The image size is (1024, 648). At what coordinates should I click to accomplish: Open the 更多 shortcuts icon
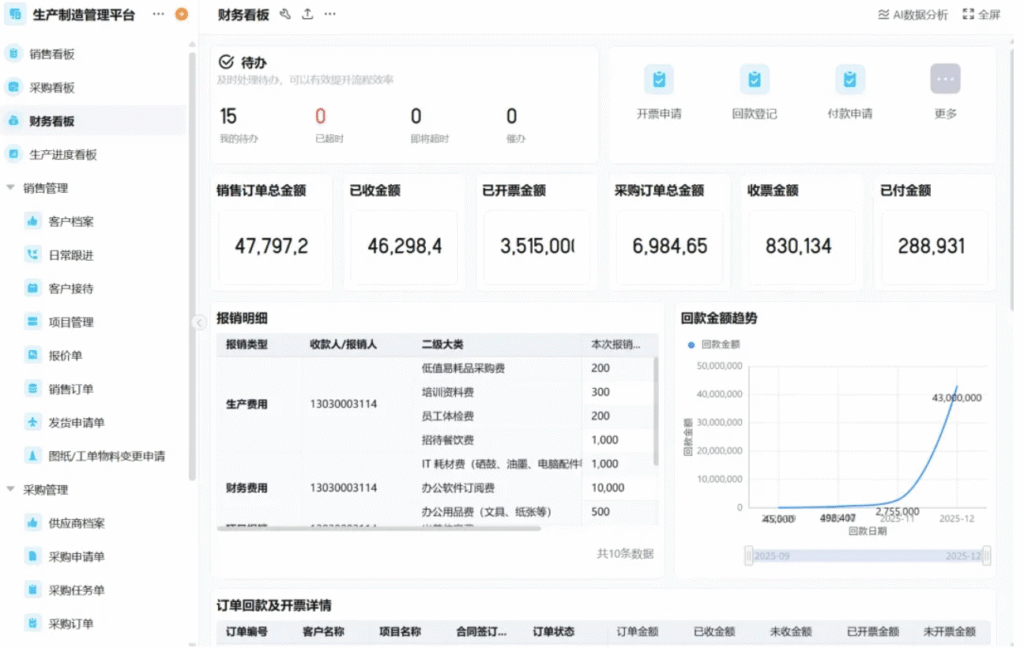tap(945, 80)
